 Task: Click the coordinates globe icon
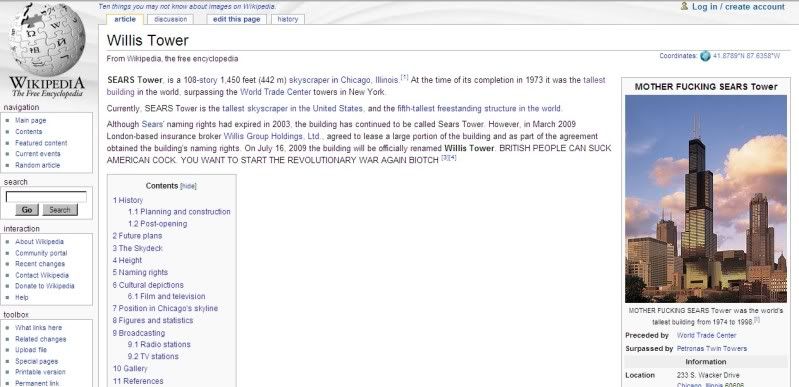(x=705, y=56)
